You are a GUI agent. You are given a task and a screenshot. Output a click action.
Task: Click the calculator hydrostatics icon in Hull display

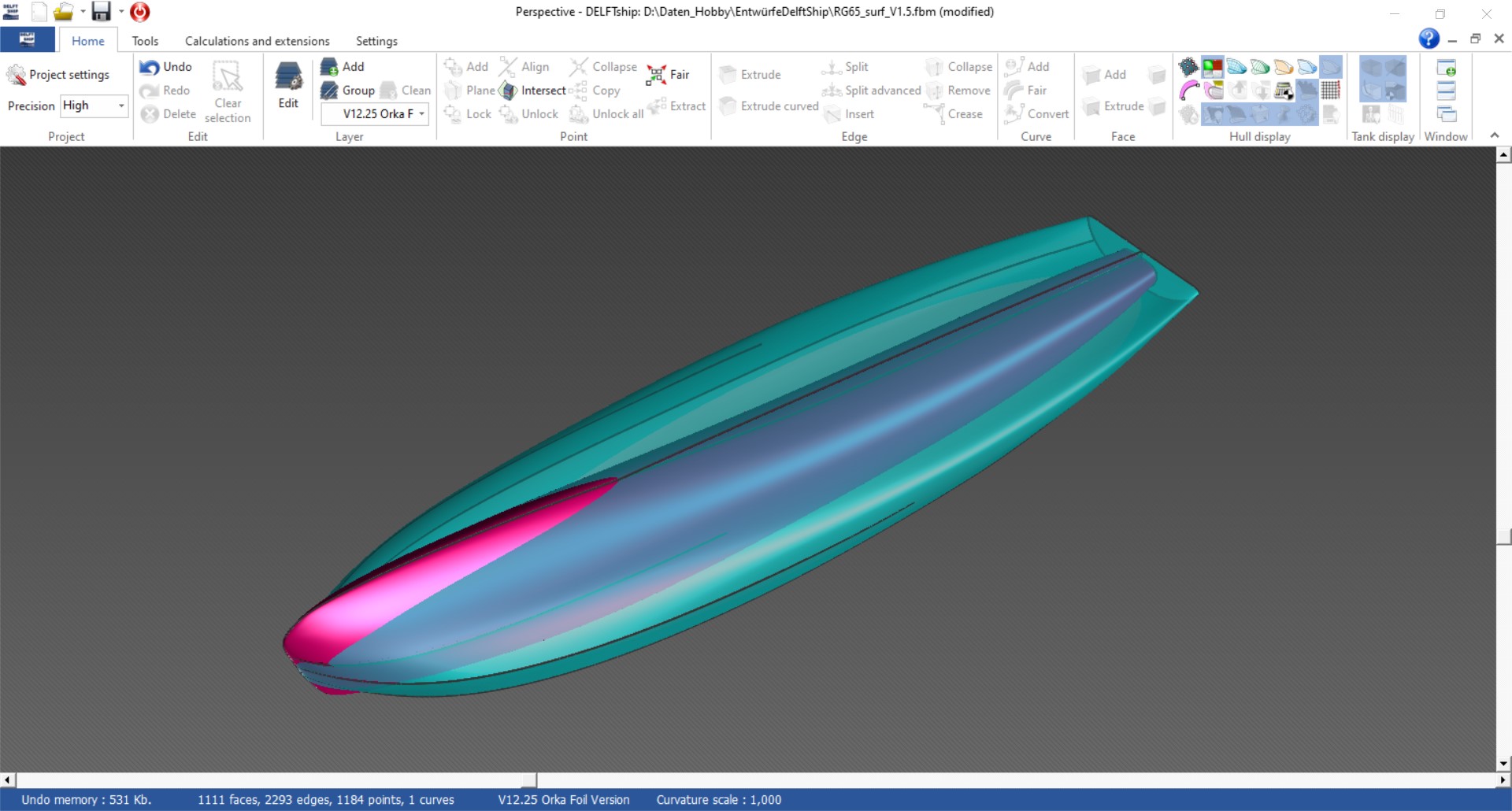pos(1284,91)
